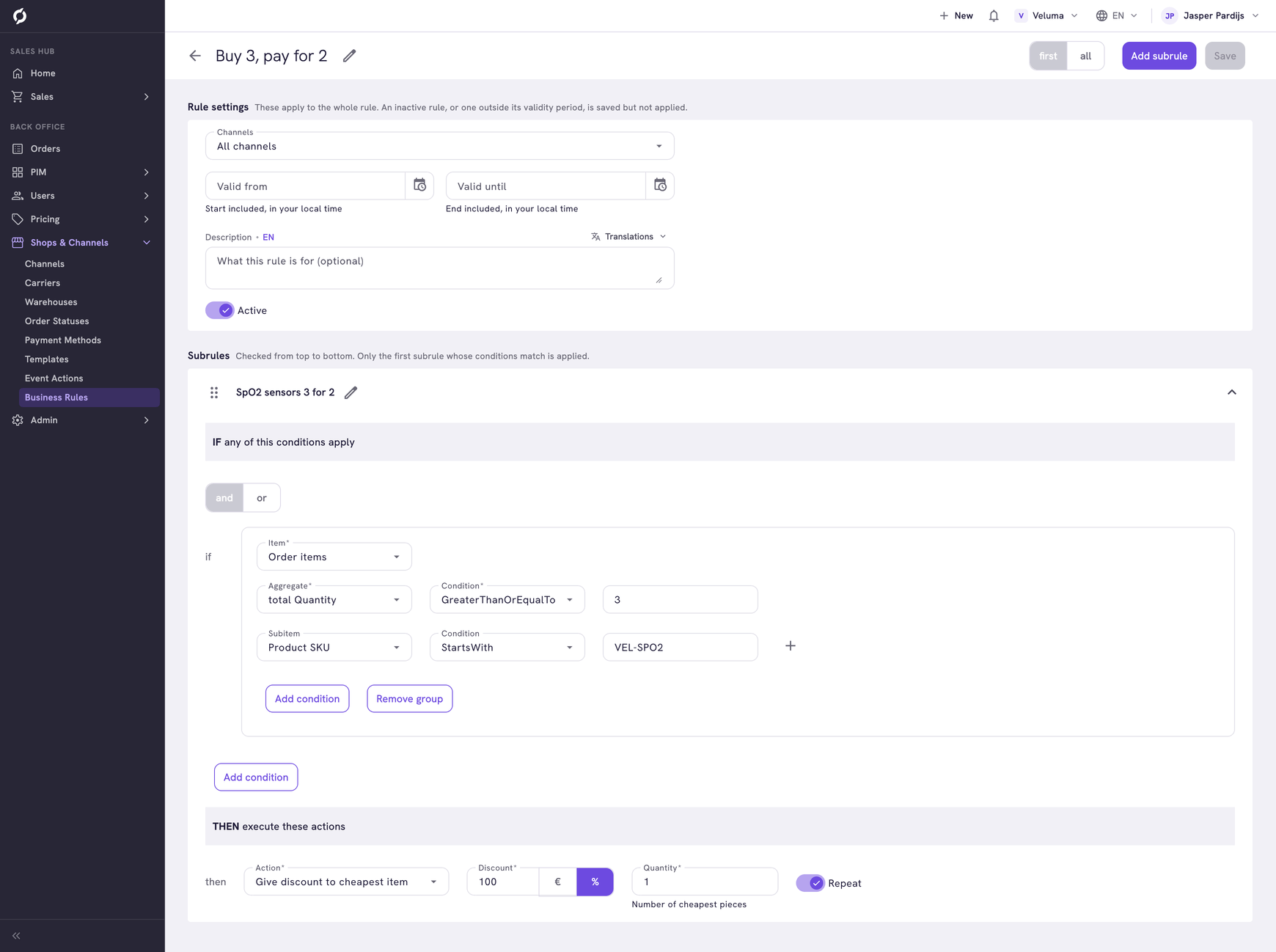Open Payment Methods in sidebar
The height and width of the screenshot is (952, 1276).
[x=63, y=340]
